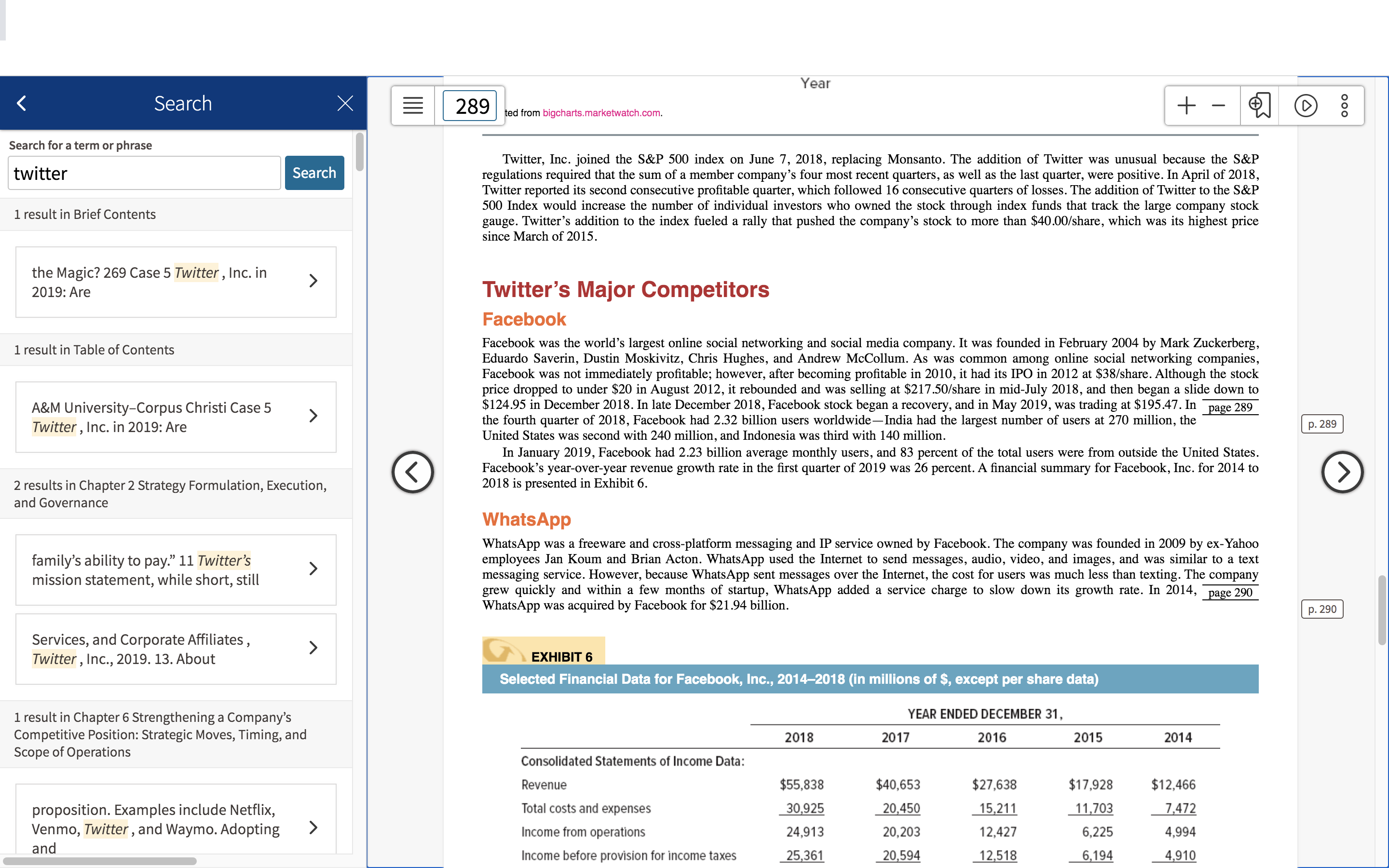Viewport: 1389px width, 868px height.
Task: Open the Services and Corporate Affiliates result
Action: point(176,649)
